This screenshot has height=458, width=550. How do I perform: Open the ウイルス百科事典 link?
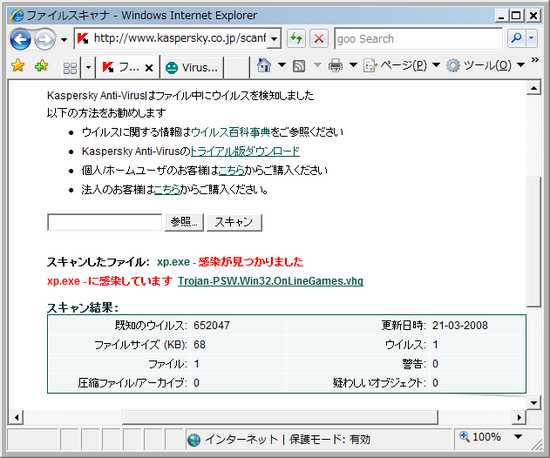[230, 132]
